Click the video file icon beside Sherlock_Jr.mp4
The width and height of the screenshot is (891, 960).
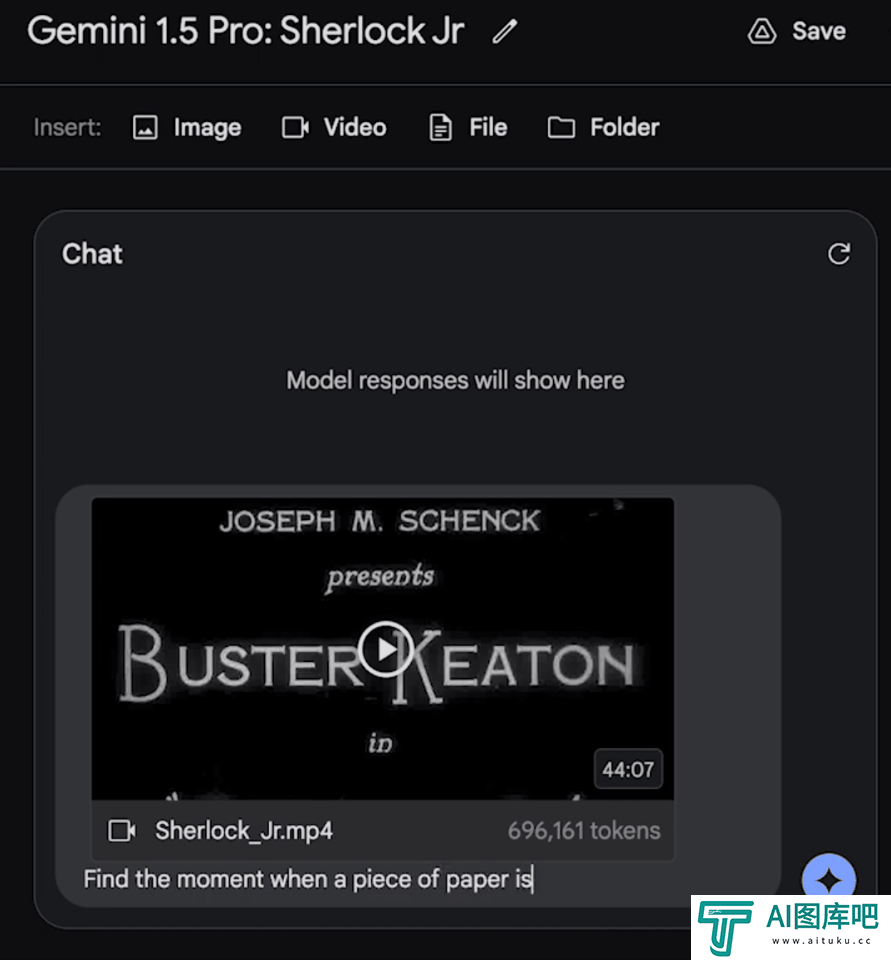[122, 831]
